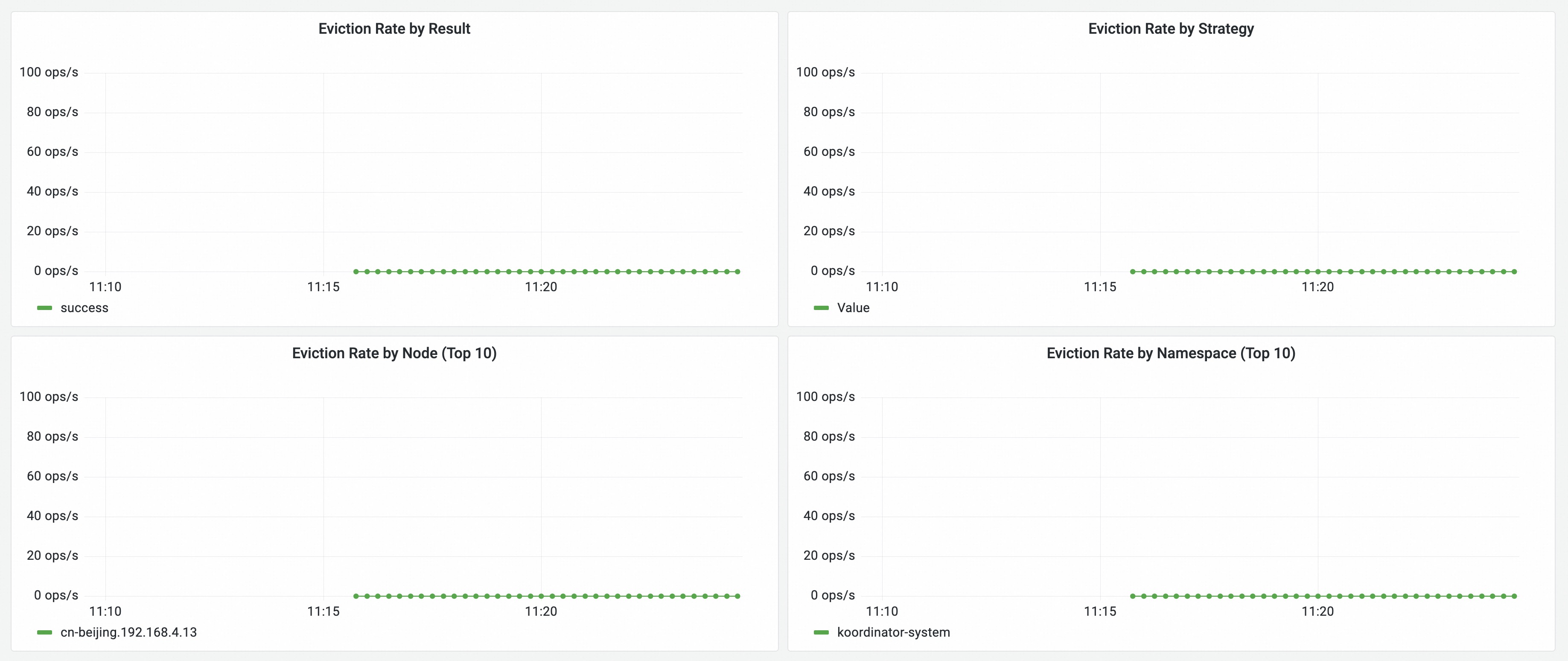Click the first data point in Eviction Rate by Result

(356, 272)
